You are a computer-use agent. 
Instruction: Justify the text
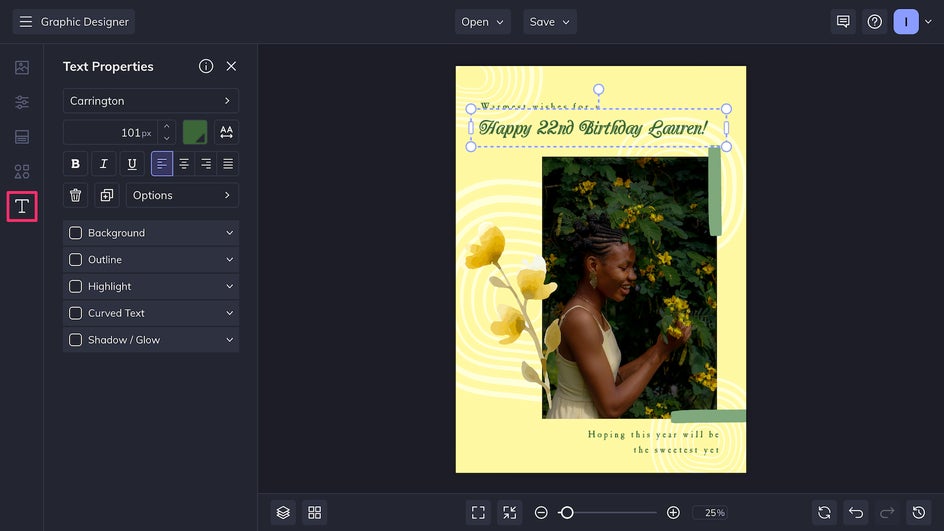[x=228, y=164]
